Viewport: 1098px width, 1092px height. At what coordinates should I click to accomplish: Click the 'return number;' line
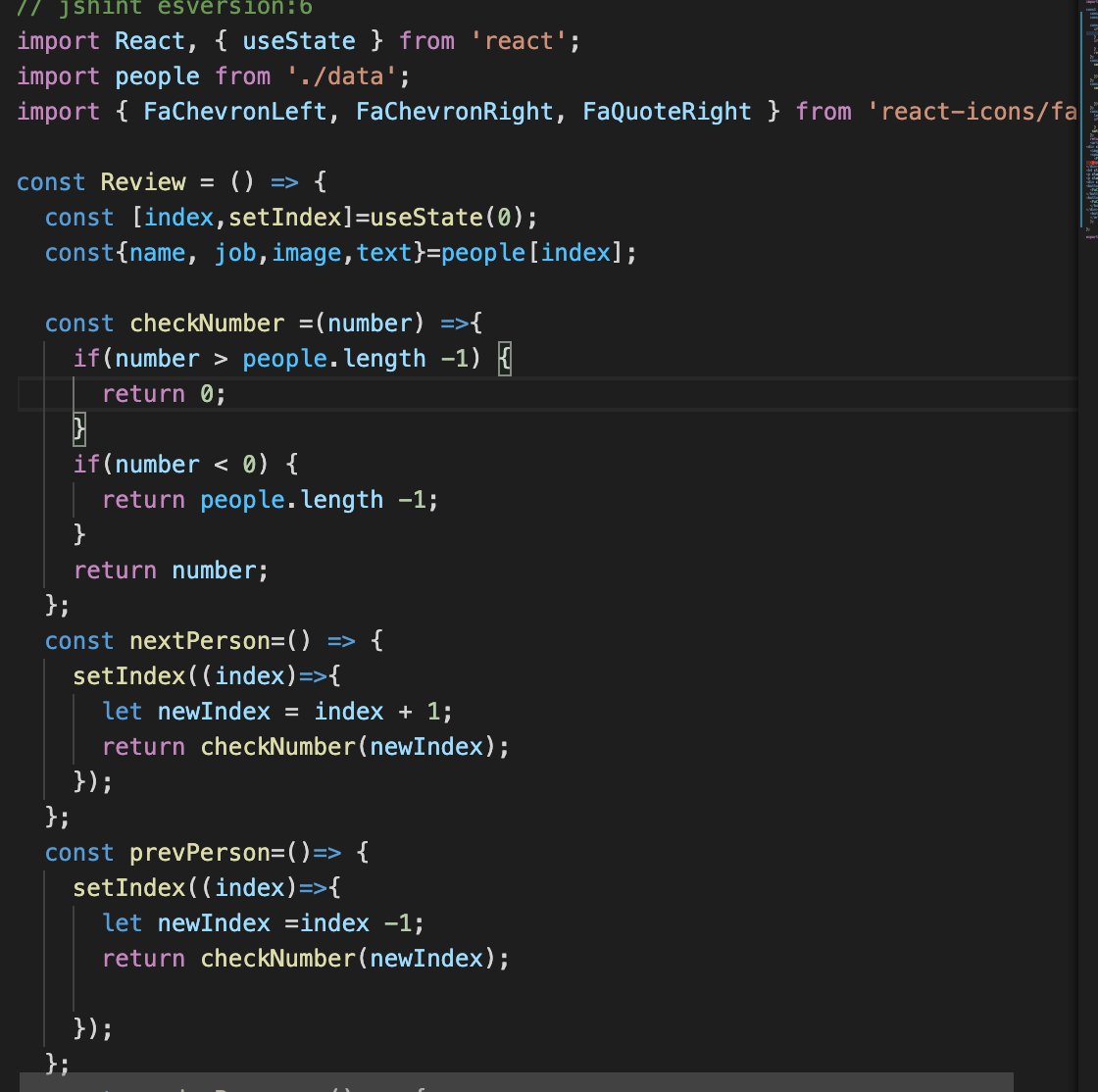[x=171, y=570]
